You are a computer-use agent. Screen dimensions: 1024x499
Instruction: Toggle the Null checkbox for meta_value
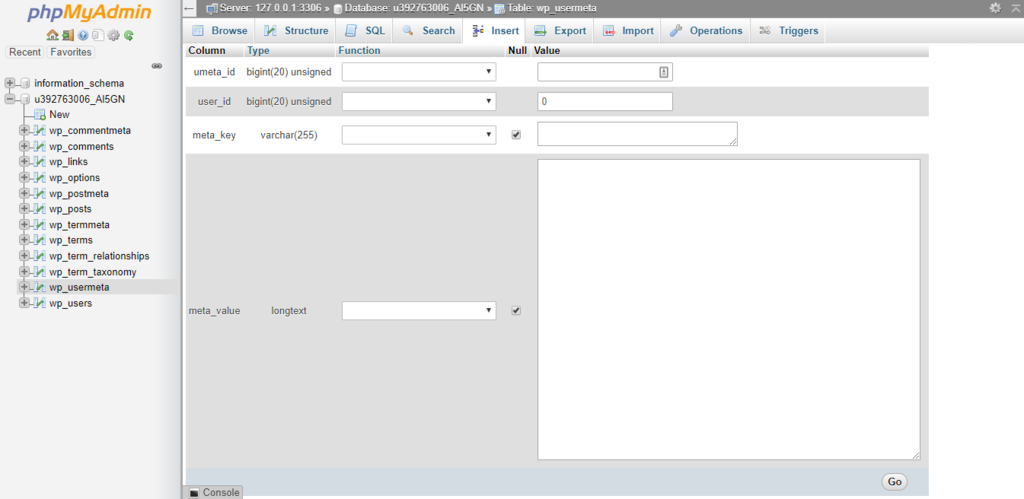coord(516,311)
